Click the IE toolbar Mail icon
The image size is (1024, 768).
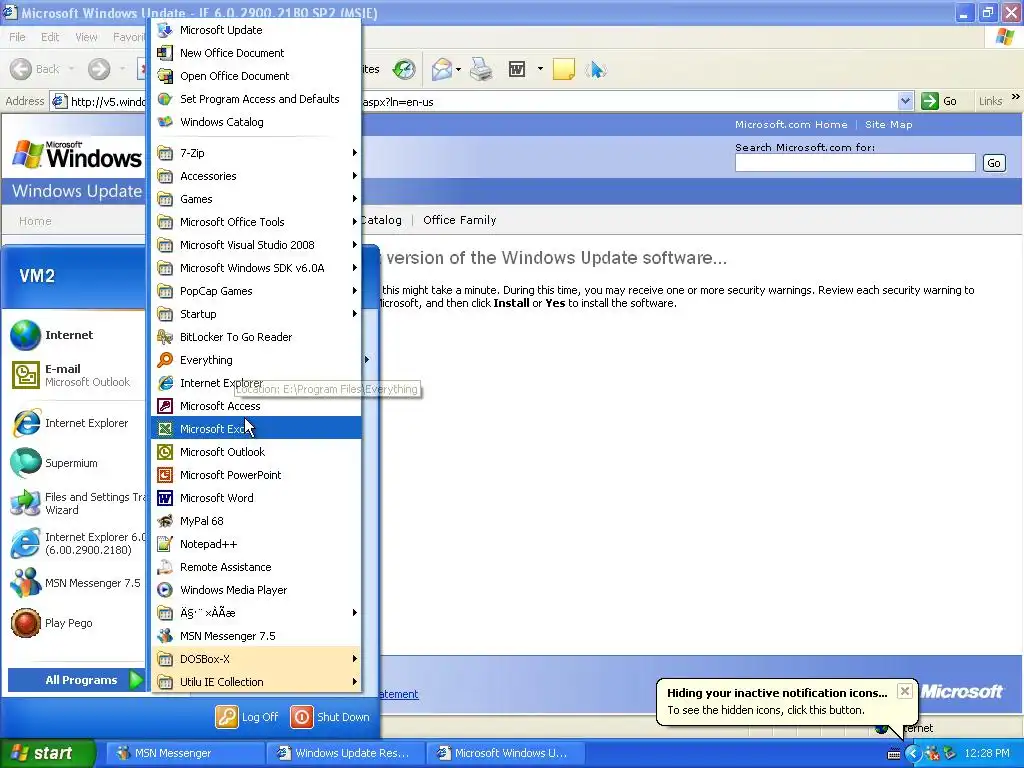click(442, 69)
